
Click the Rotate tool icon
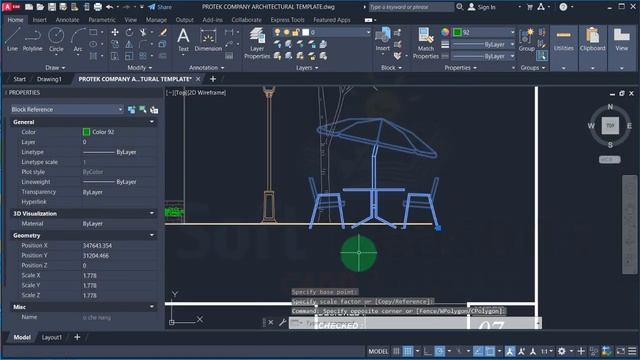pos(129,32)
